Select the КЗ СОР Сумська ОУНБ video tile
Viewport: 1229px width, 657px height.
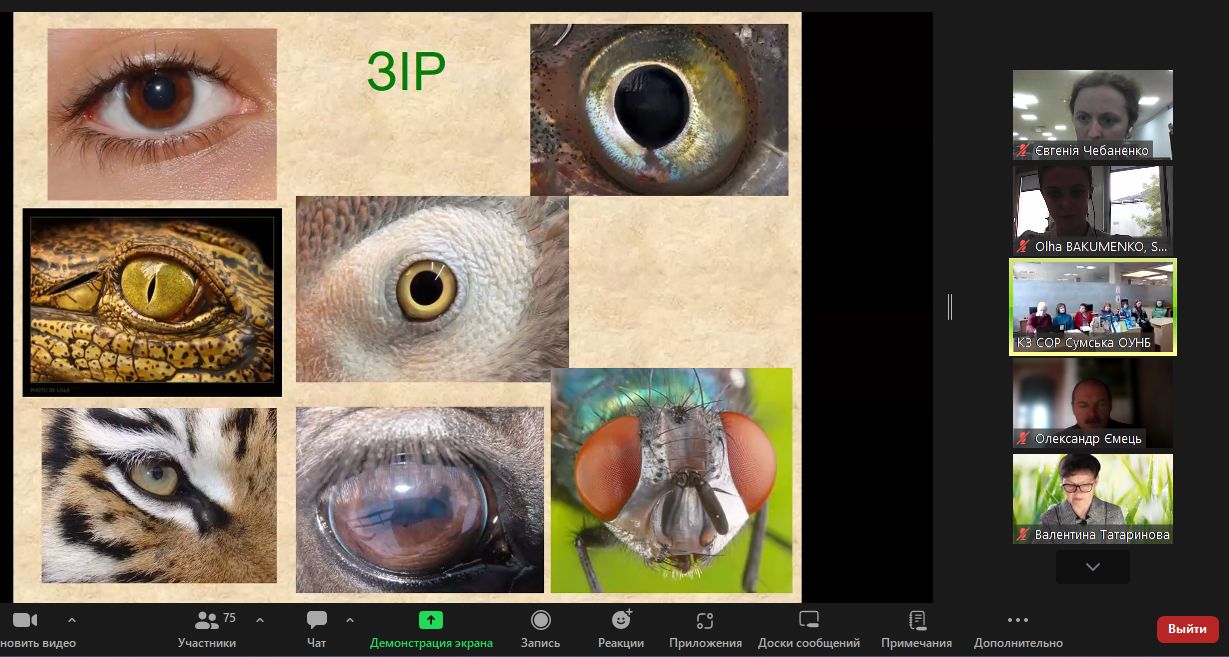coord(1092,306)
